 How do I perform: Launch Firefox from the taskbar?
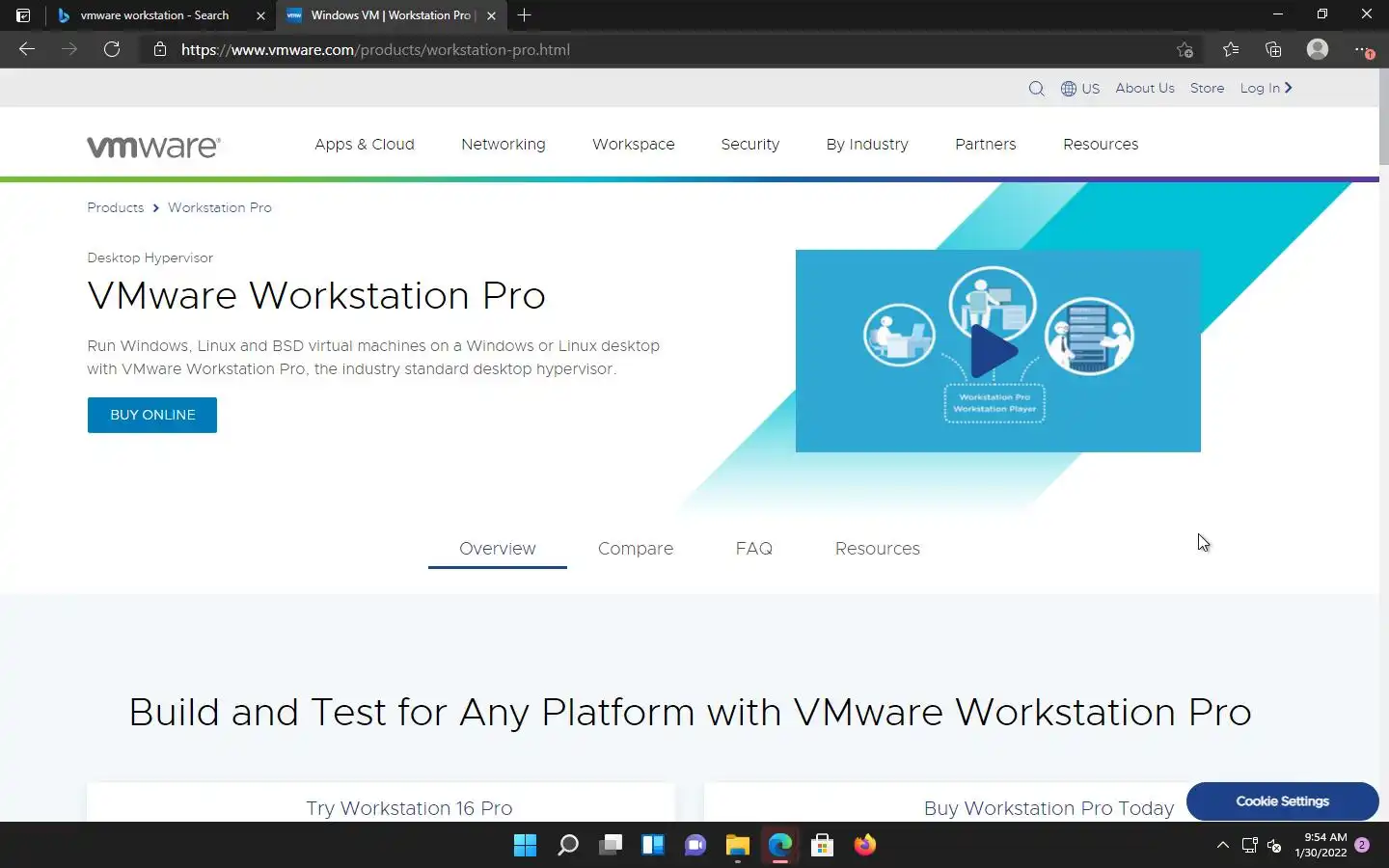865,846
